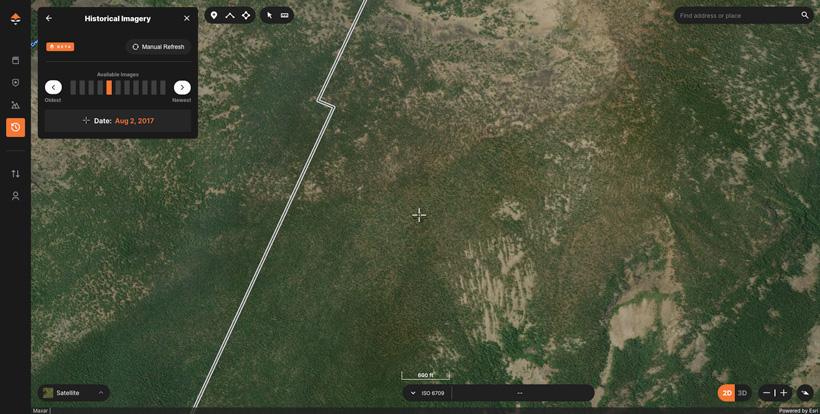Click the crosshair icon beside Date label
Screen dimensions: 820x414
86,121
